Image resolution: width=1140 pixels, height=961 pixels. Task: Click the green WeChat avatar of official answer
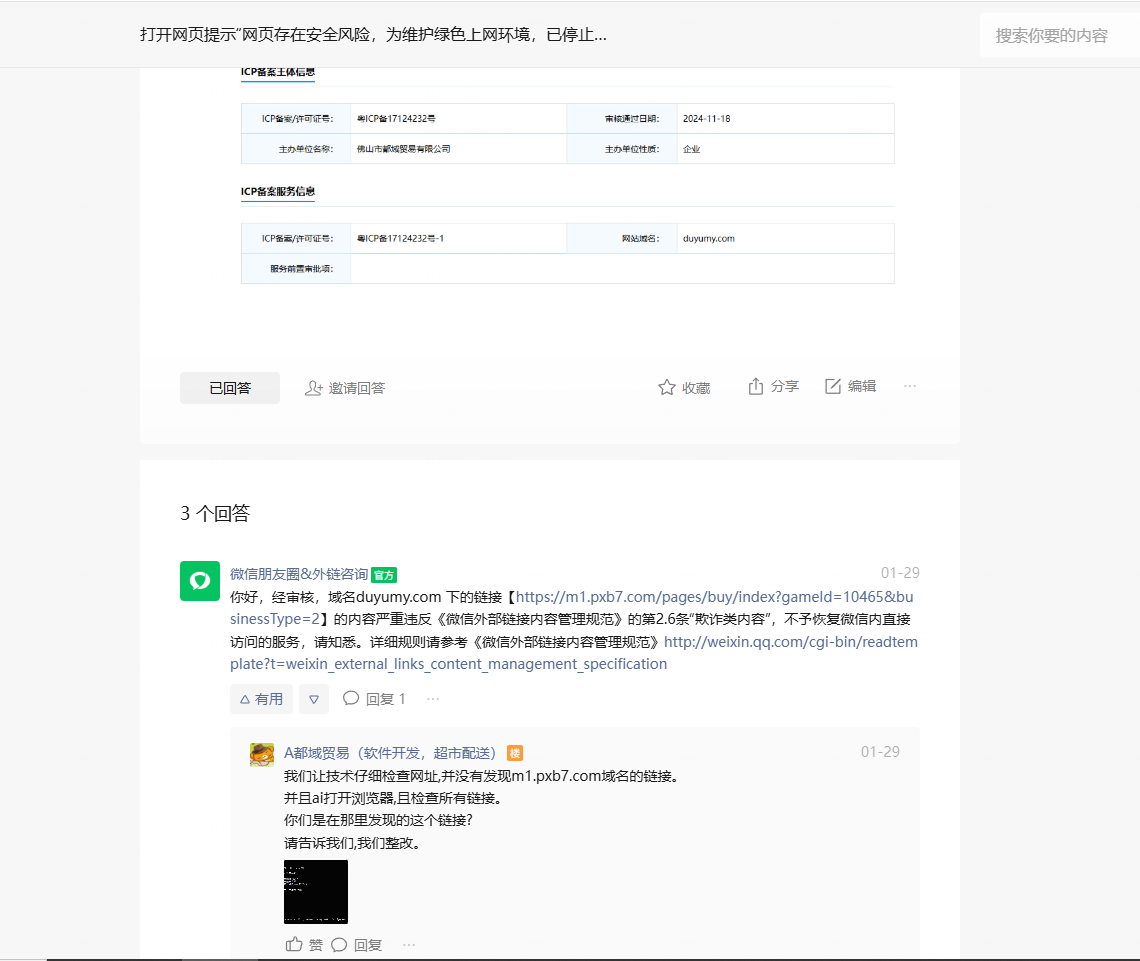200,581
